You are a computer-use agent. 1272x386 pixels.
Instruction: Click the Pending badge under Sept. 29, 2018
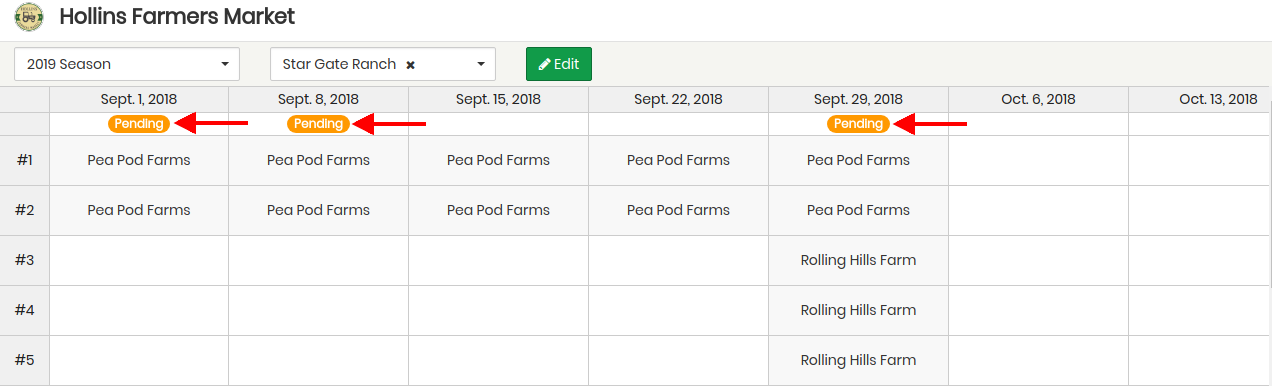click(x=858, y=124)
